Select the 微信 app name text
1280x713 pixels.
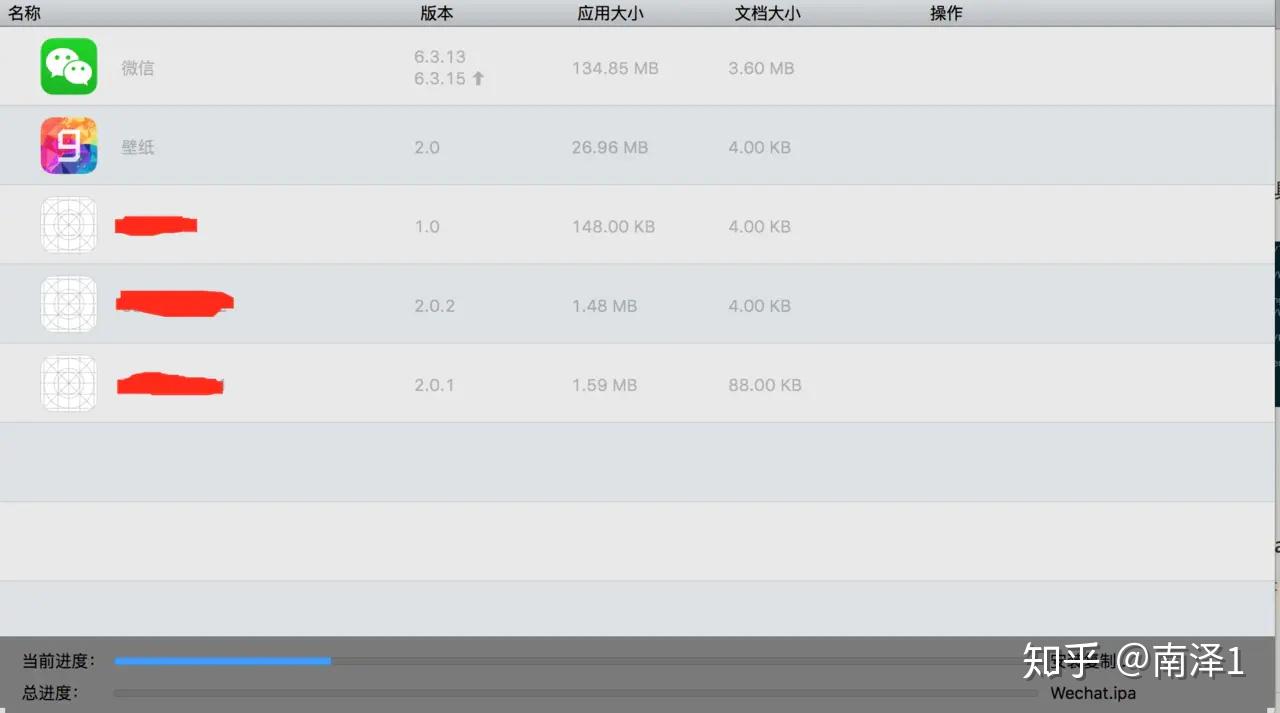click(x=138, y=68)
